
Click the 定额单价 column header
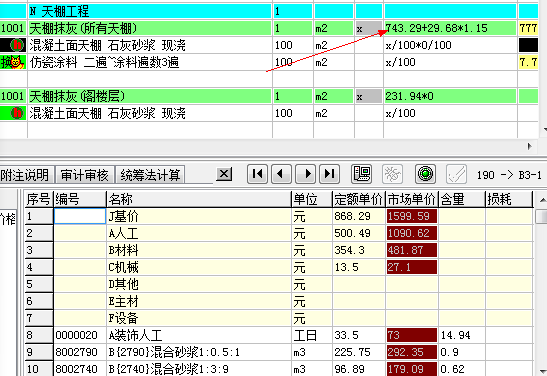pyautogui.click(x=359, y=199)
